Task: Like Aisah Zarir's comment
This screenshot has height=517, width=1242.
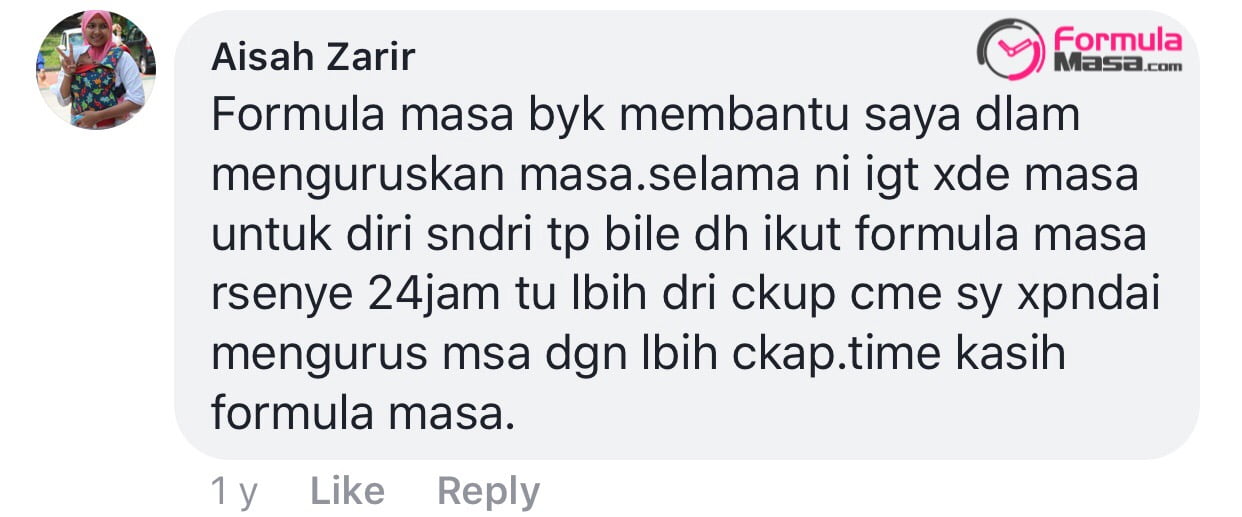Action: (347, 491)
